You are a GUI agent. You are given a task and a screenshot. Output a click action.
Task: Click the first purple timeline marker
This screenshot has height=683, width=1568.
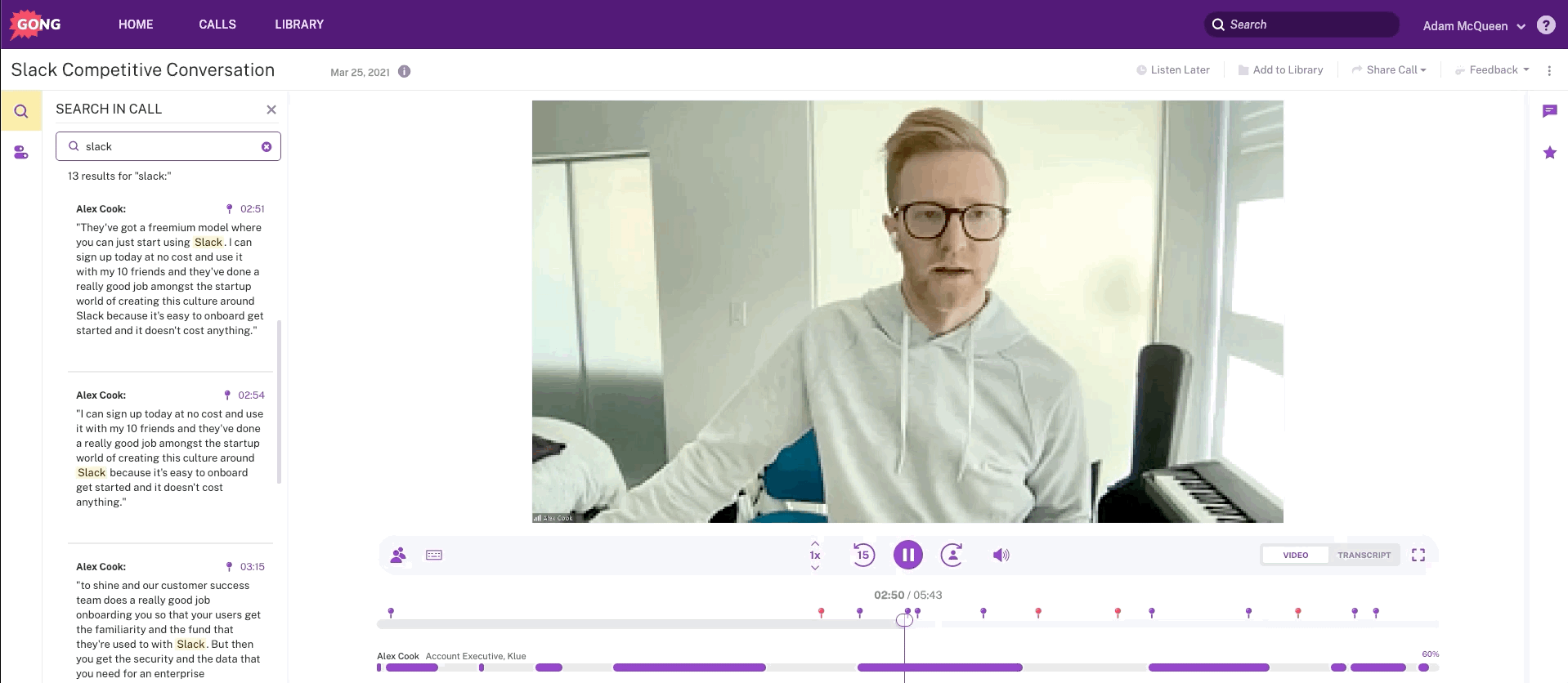click(391, 612)
